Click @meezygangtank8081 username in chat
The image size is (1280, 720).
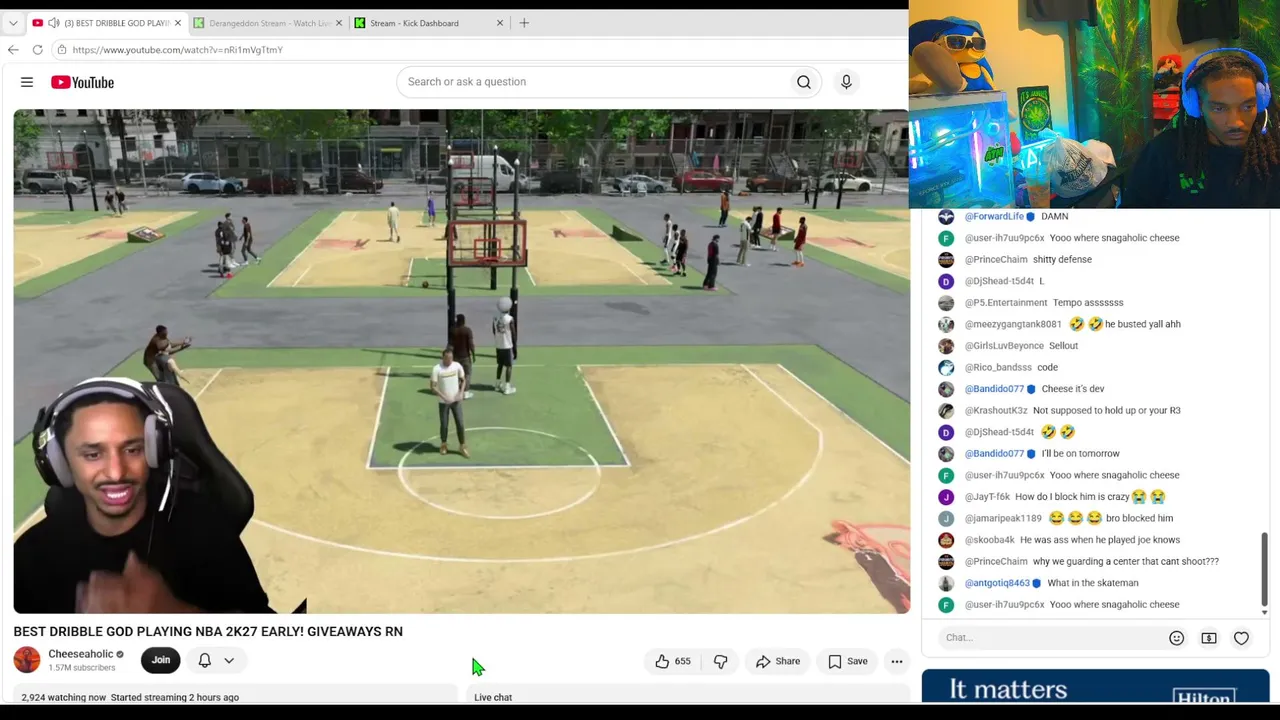click(x=1013, y=324)
